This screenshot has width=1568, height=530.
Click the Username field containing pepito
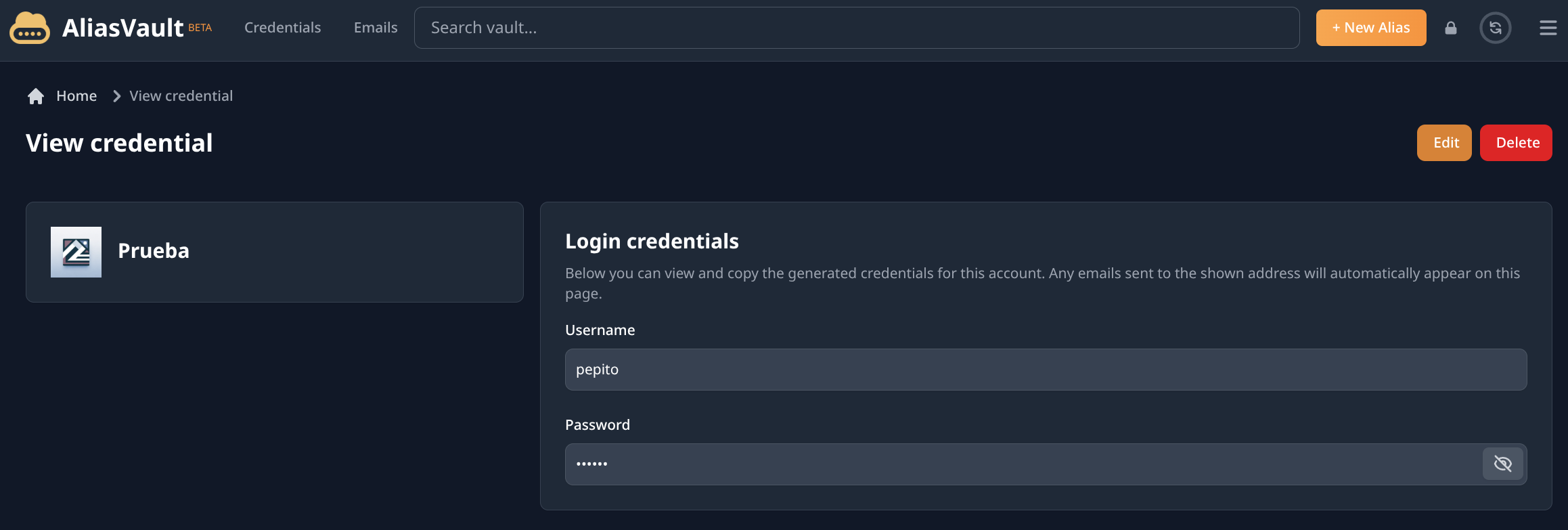1046,370
